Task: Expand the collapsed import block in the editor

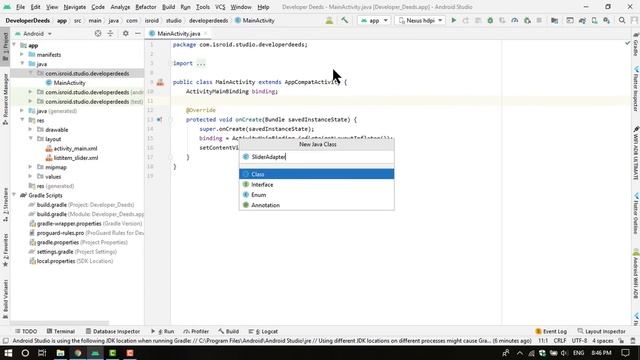Action: pos(201,63)
